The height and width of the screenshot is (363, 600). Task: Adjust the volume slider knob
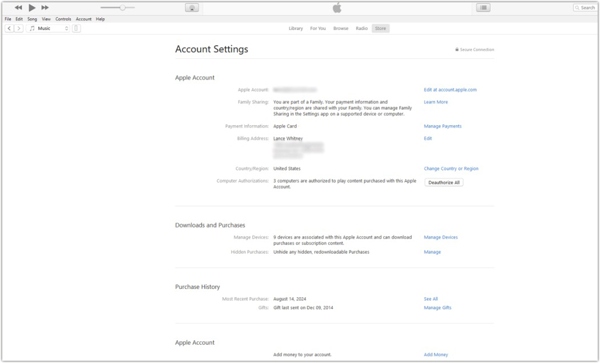click(x=122, y=7)
